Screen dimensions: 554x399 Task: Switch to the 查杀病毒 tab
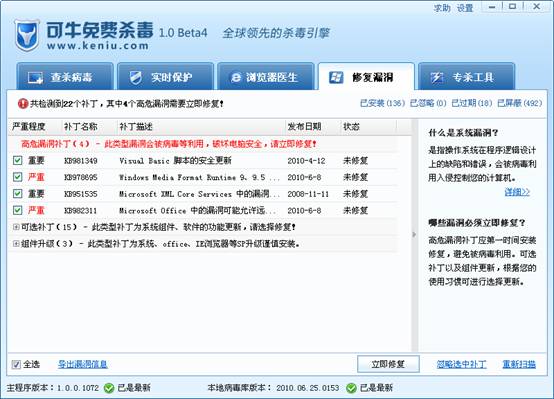[65, 77]
